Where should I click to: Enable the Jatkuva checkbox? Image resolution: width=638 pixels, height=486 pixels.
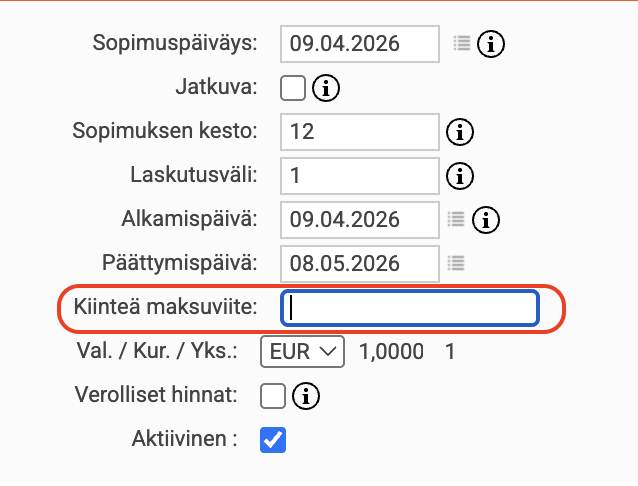pyautogui.click(x=293, y=88)
